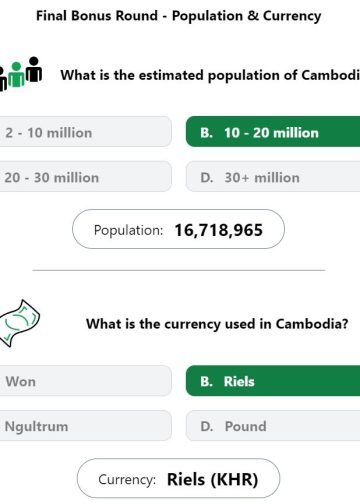Click the green person figure icon
The image size is (360, 504).
point(16,75)
